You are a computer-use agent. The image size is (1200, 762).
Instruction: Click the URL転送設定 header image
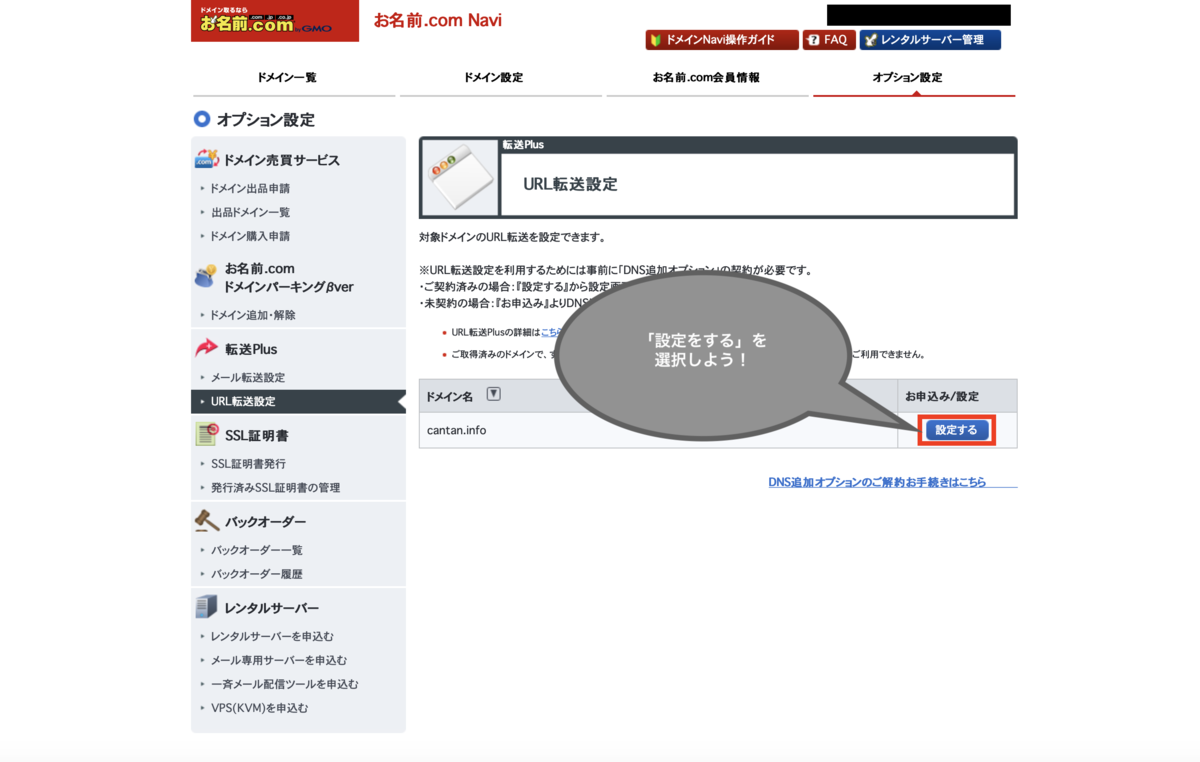[459, 178]
